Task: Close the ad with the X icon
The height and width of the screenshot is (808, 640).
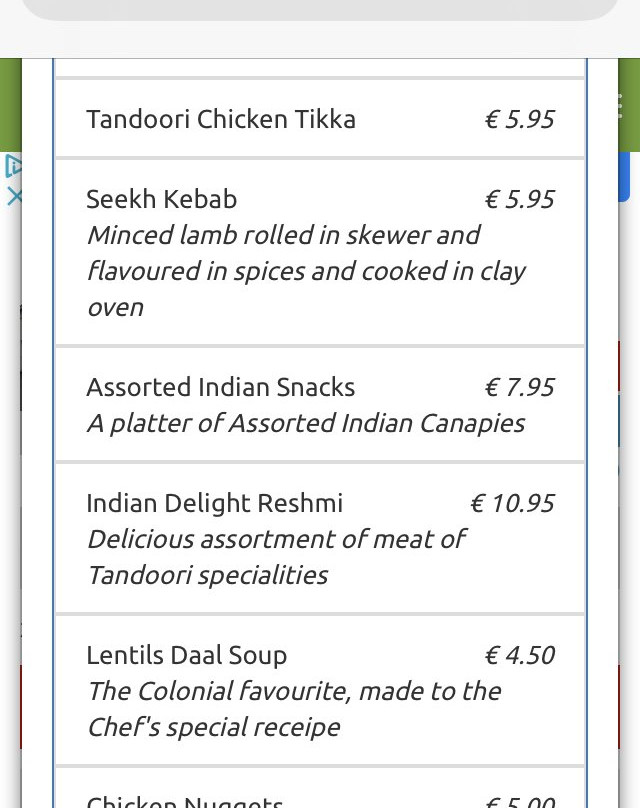Action: 14,197
